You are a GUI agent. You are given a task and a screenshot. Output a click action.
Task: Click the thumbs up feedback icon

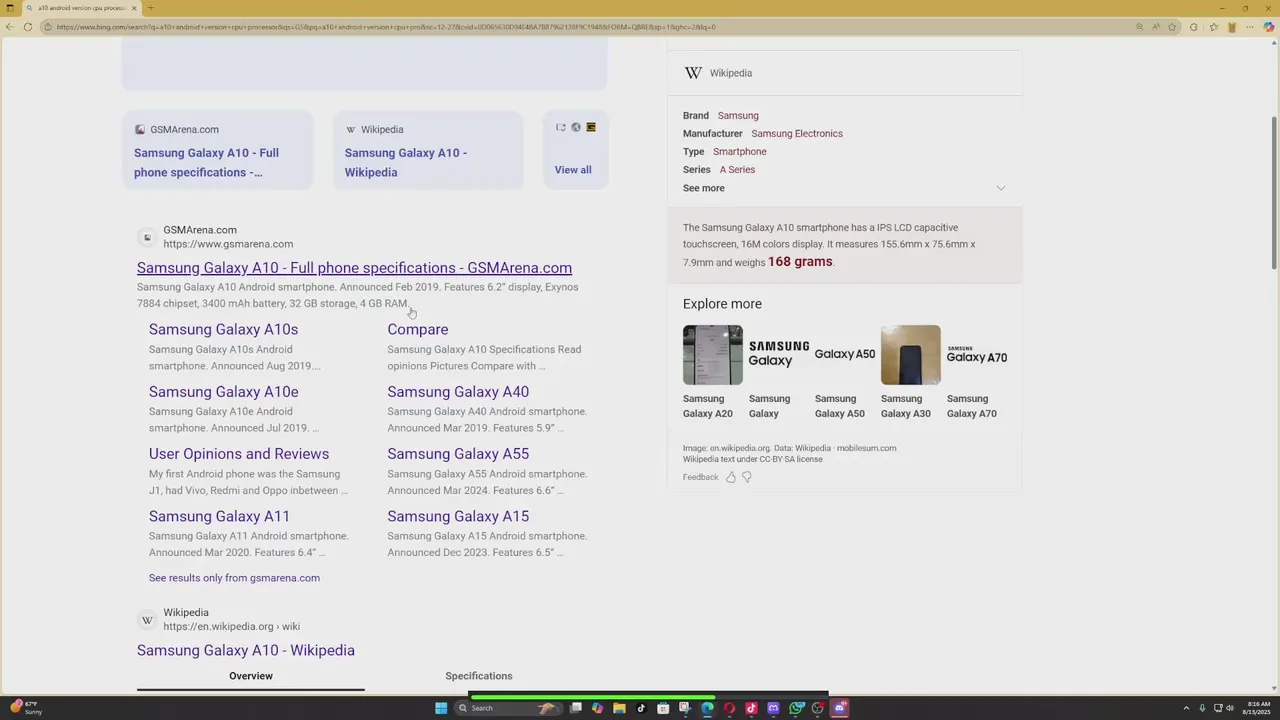pos(731,477)
